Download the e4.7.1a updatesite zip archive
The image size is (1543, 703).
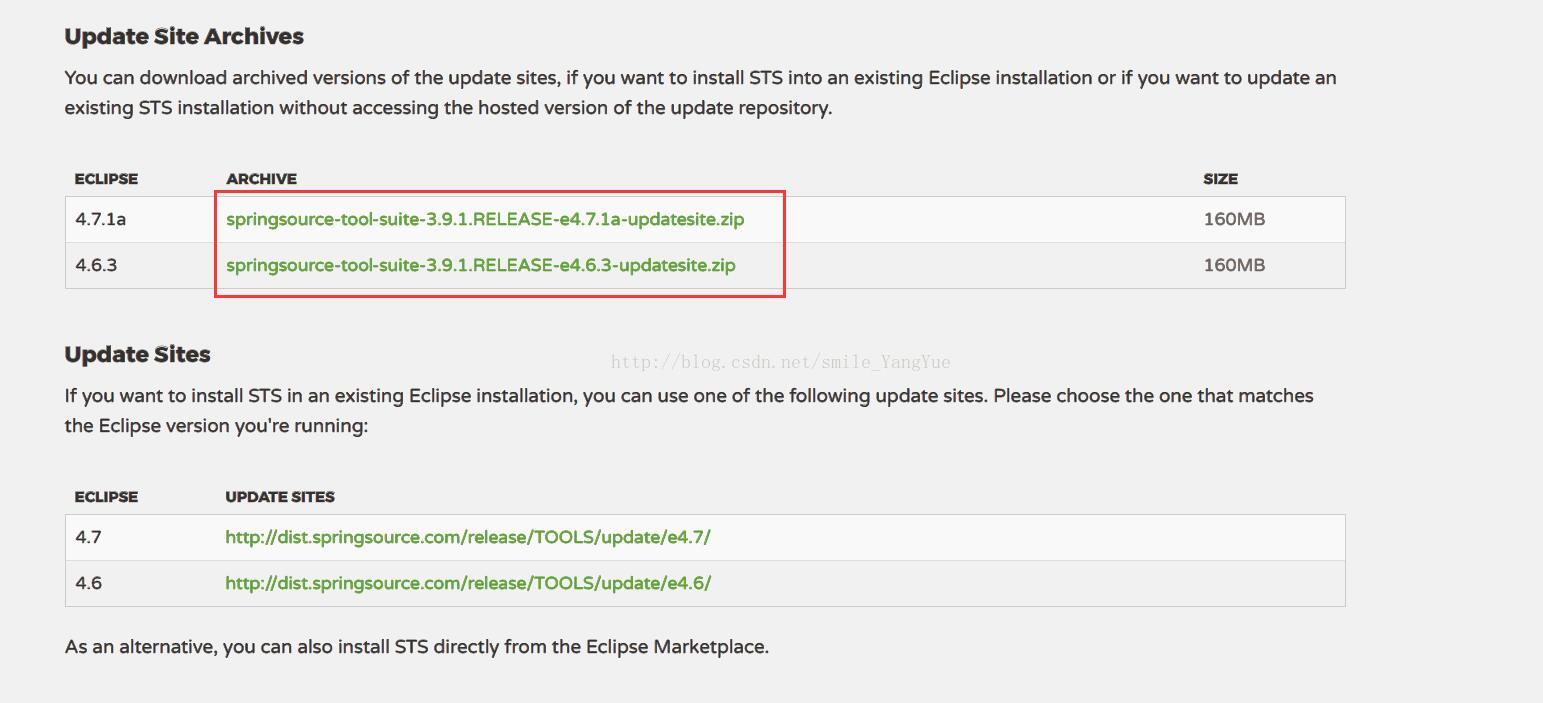point(485,219)
